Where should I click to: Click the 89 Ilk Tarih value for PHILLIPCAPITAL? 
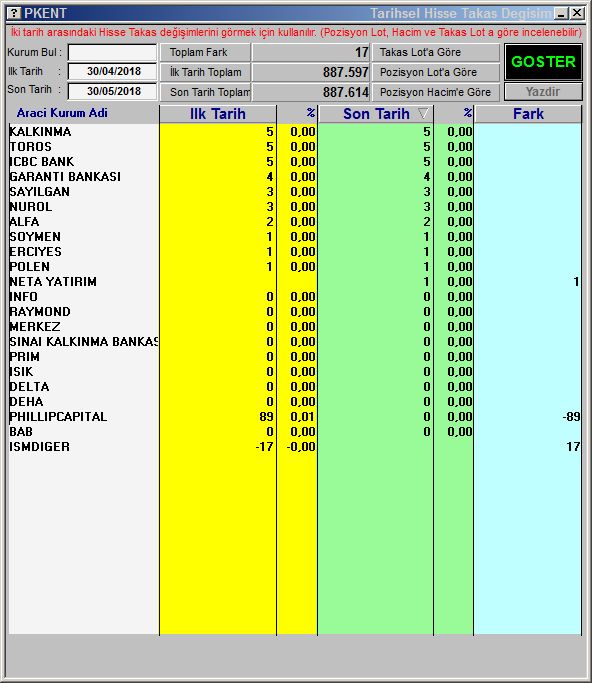click(x=267, y=417)
